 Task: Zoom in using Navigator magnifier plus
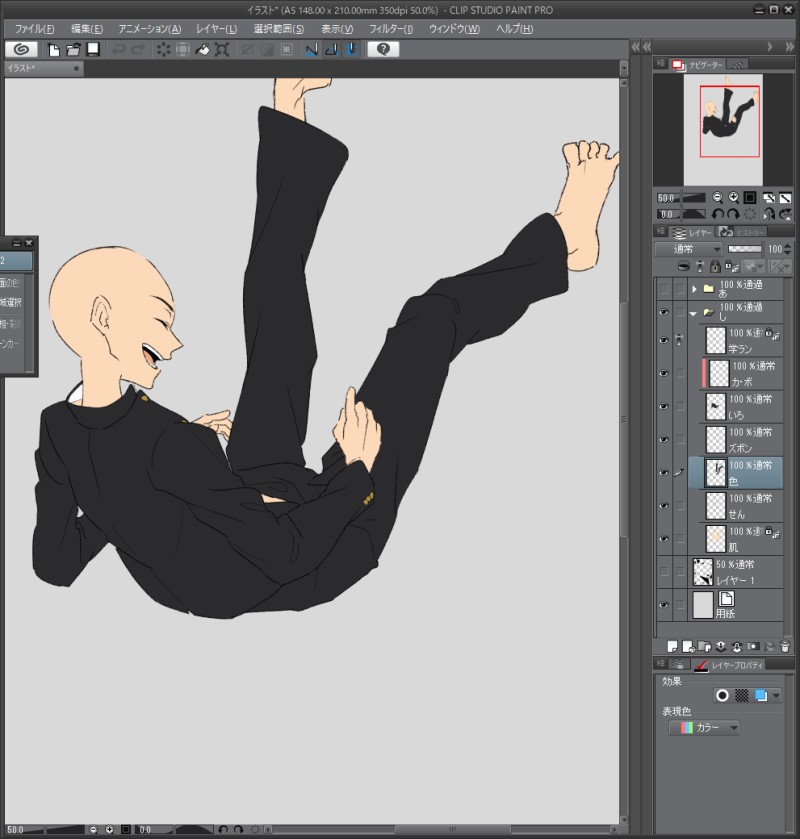pos(734,197)
